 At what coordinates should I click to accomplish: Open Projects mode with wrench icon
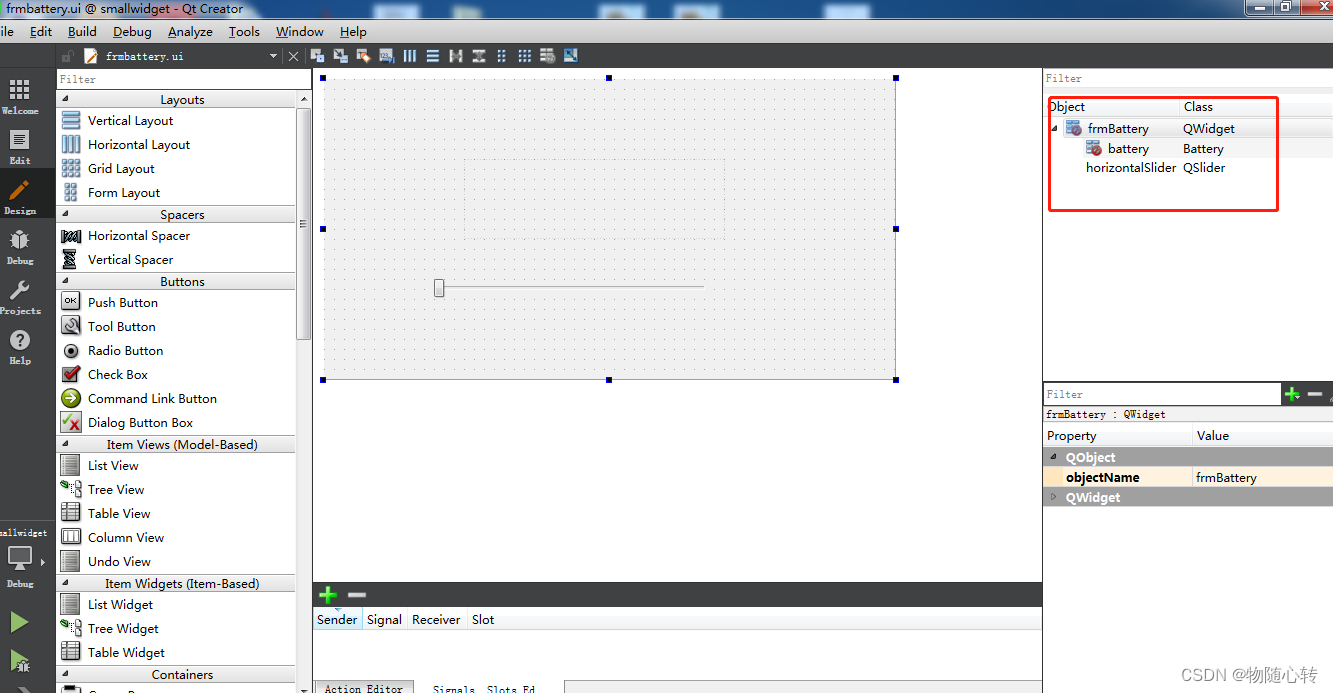click(x=20, y=297)
